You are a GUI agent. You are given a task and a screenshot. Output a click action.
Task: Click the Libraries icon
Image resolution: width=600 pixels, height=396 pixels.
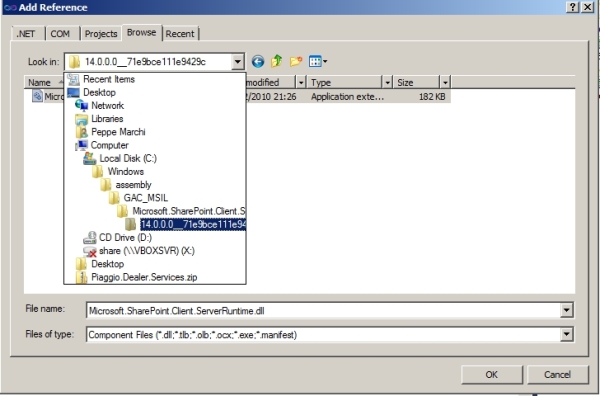[82, 119]
